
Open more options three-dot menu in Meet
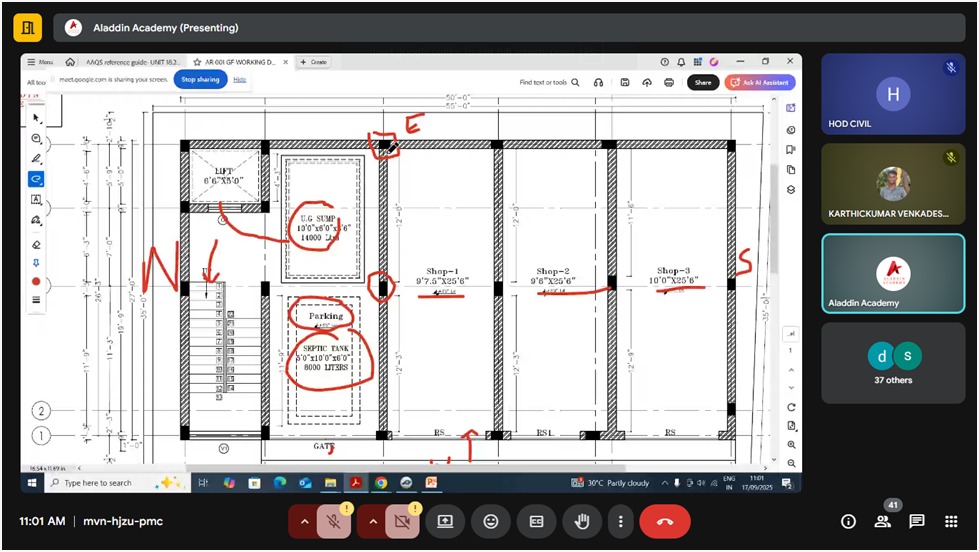[x=621, y=521]
